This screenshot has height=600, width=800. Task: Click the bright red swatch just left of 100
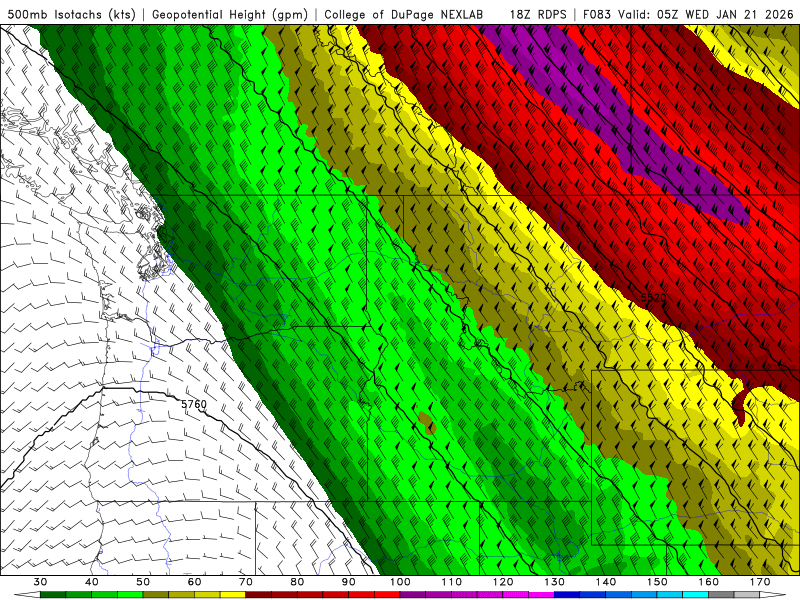[x=387, y=595]
